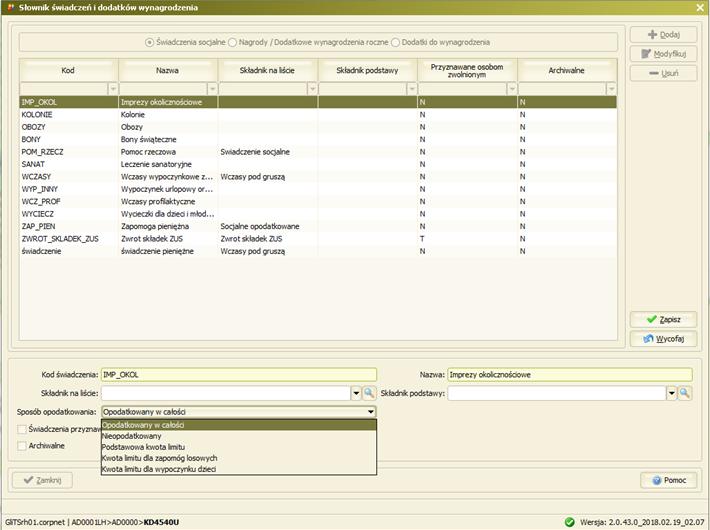The height and width of the screenshot is (530, 710).
Task: Toggle the Świadczenia przyznawane checkbox
Action: click(x=22, y=429)
